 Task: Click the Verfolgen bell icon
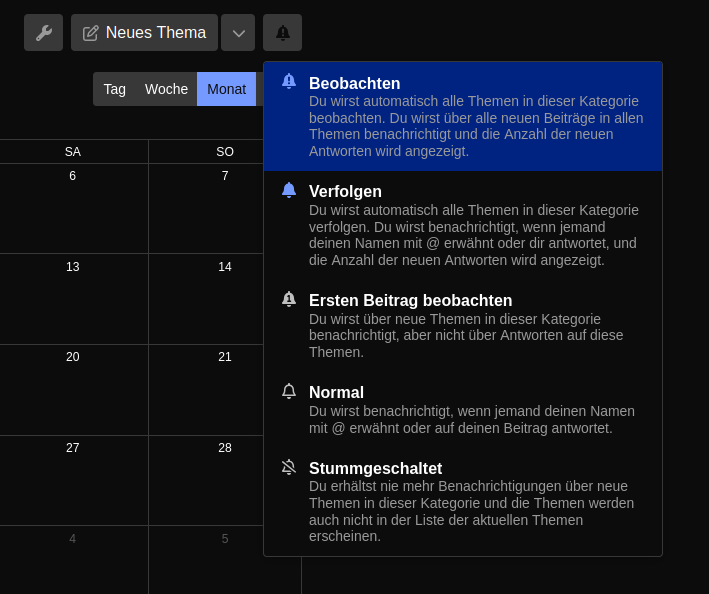tap(289, 190)
